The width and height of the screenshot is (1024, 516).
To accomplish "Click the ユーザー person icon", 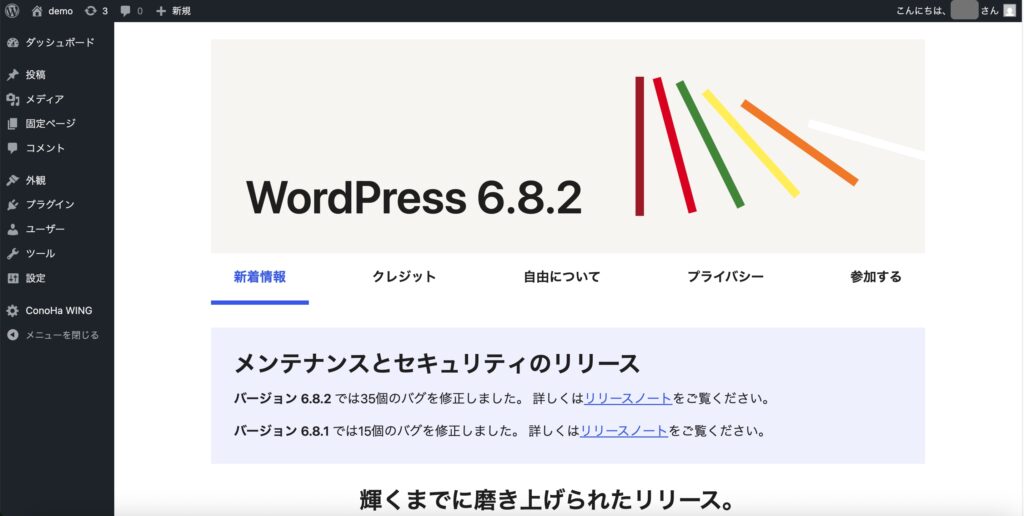I will click(x=12, y=229).
